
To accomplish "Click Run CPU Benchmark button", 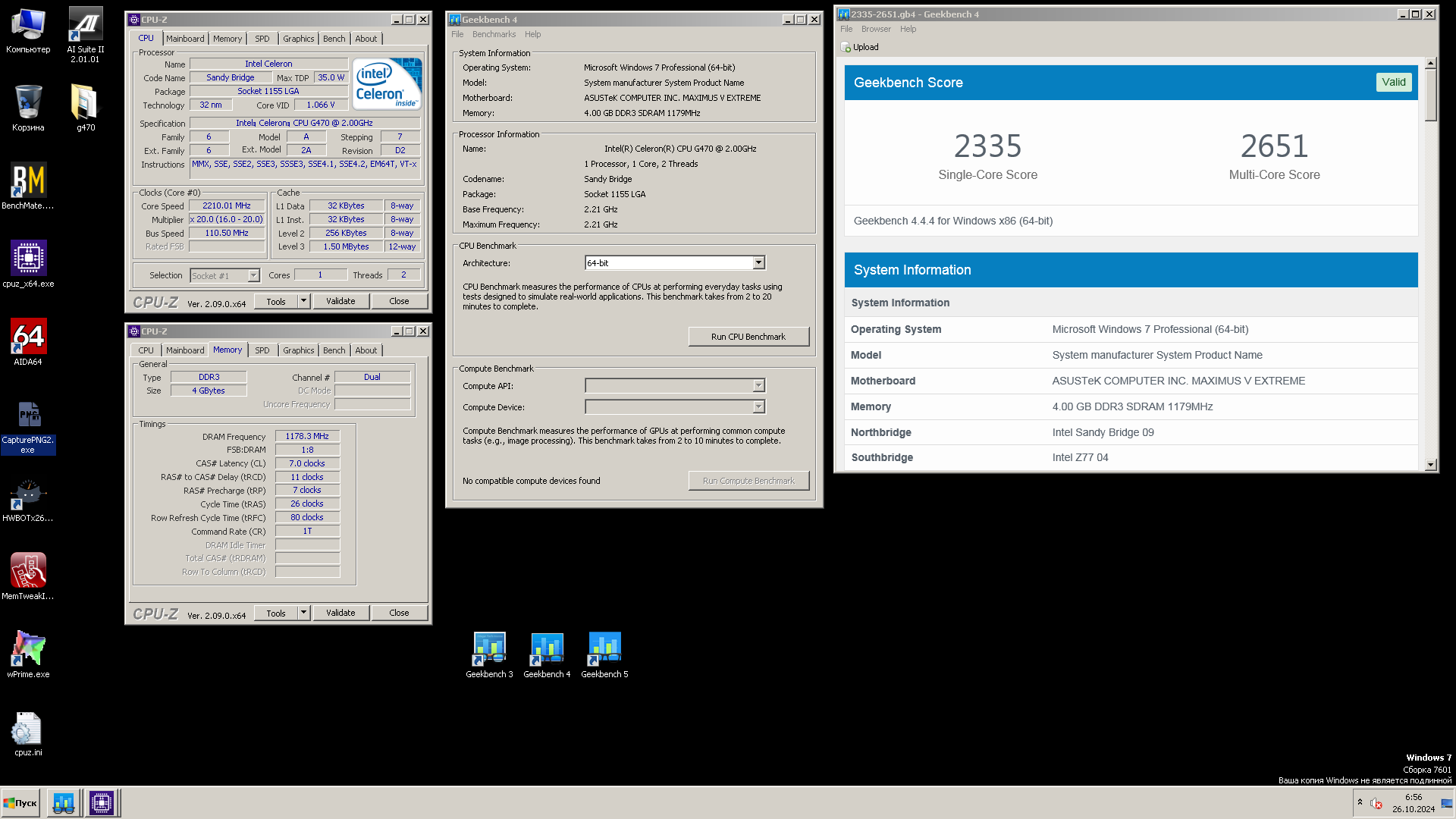I will coord(748,337).
